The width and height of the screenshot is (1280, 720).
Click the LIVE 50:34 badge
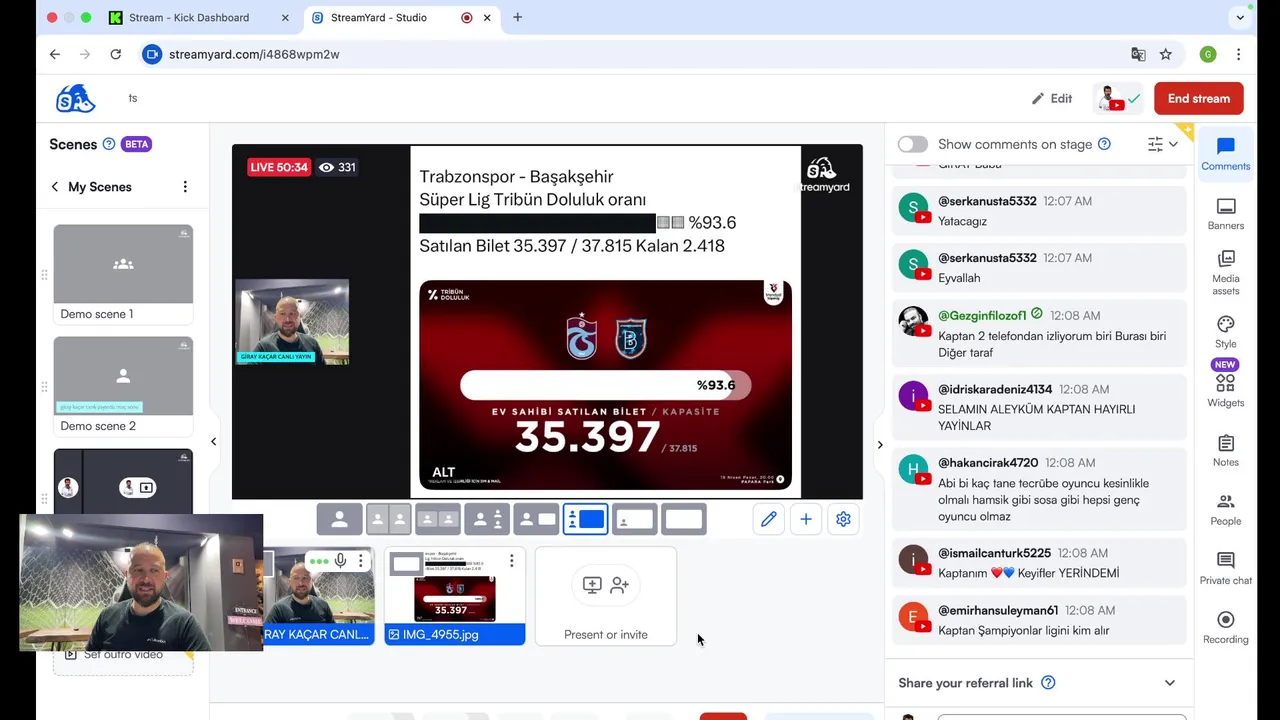tap(278, 167)
